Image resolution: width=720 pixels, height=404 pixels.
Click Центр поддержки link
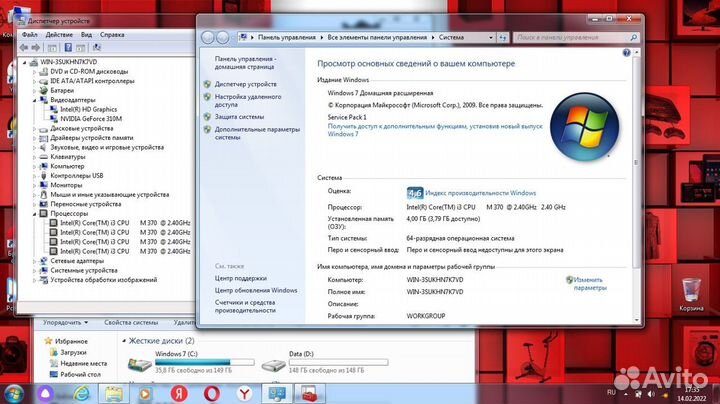(241, 278)
